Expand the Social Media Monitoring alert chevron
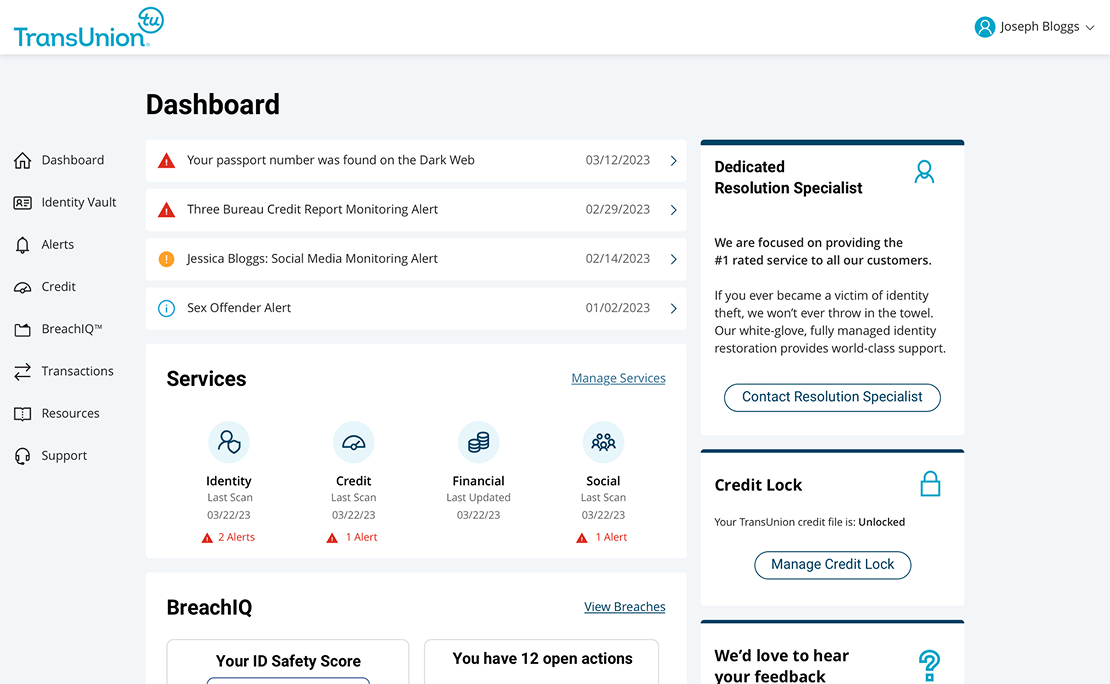This screenshot has height=684, width=1110. pos(673,259)
